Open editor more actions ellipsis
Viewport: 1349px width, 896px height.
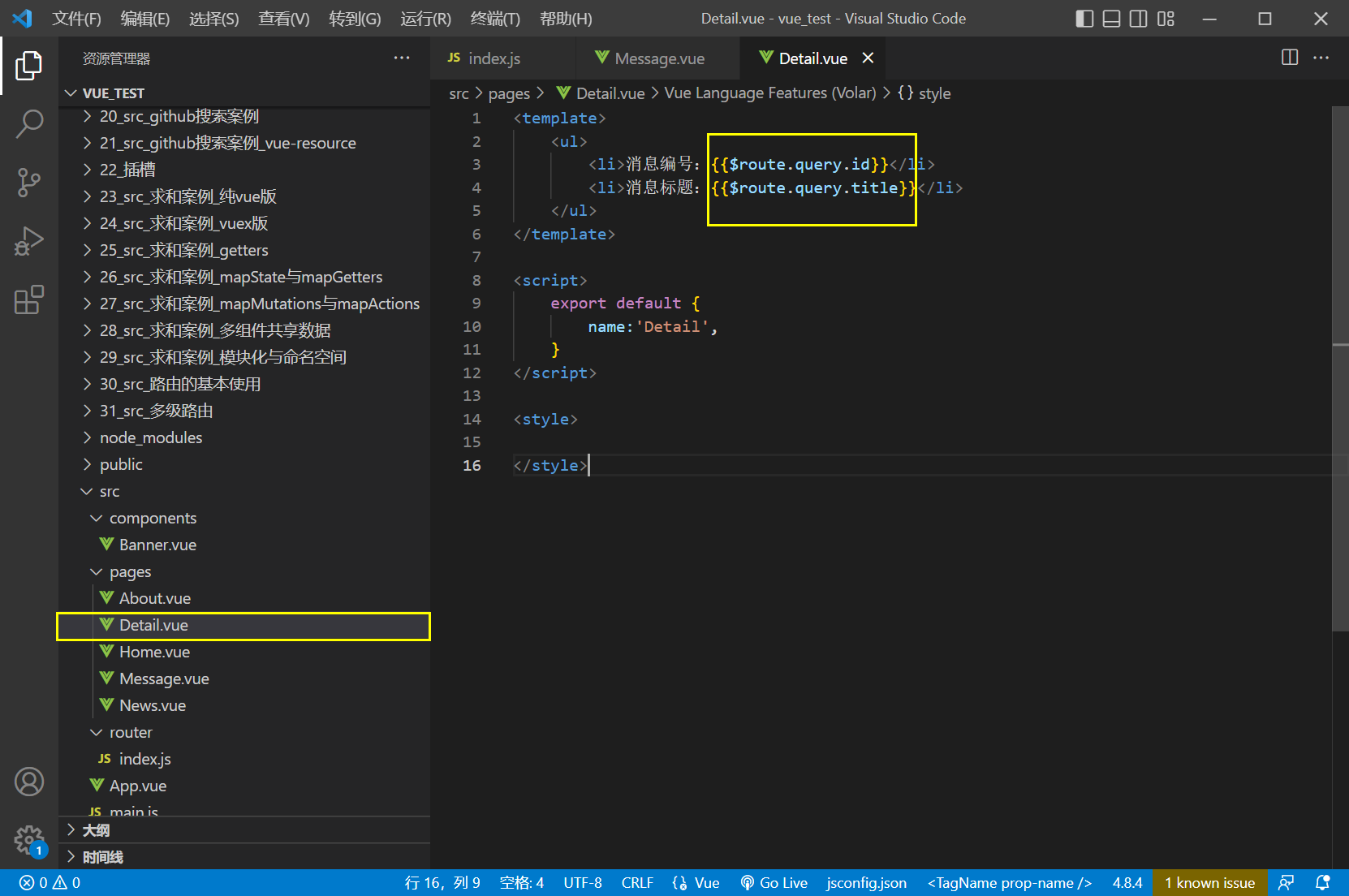pos(1321,58)
